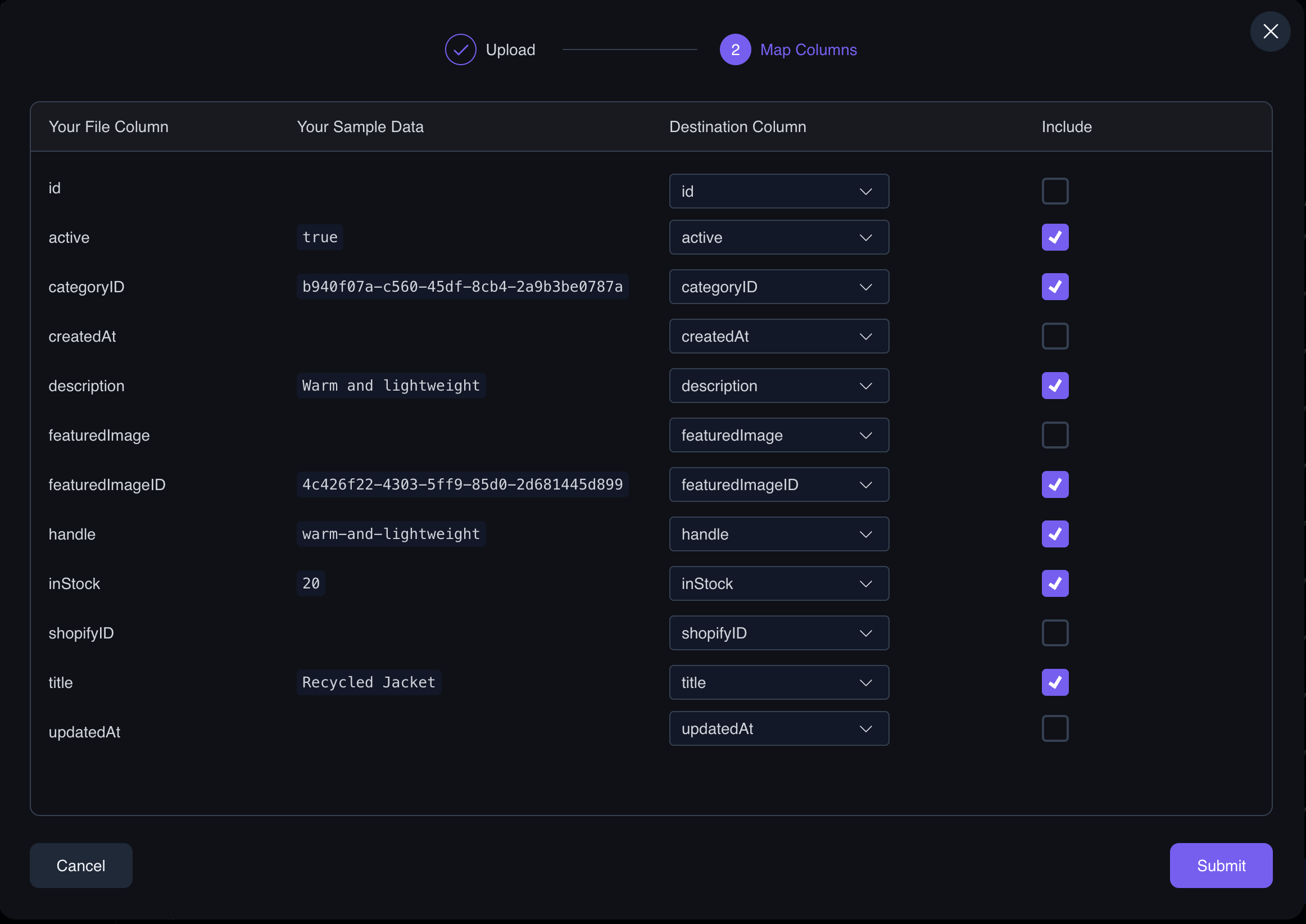Enable the id field Include checkbox
Viewport: 1306px width, 924px height.
(x=1055, y=191)
